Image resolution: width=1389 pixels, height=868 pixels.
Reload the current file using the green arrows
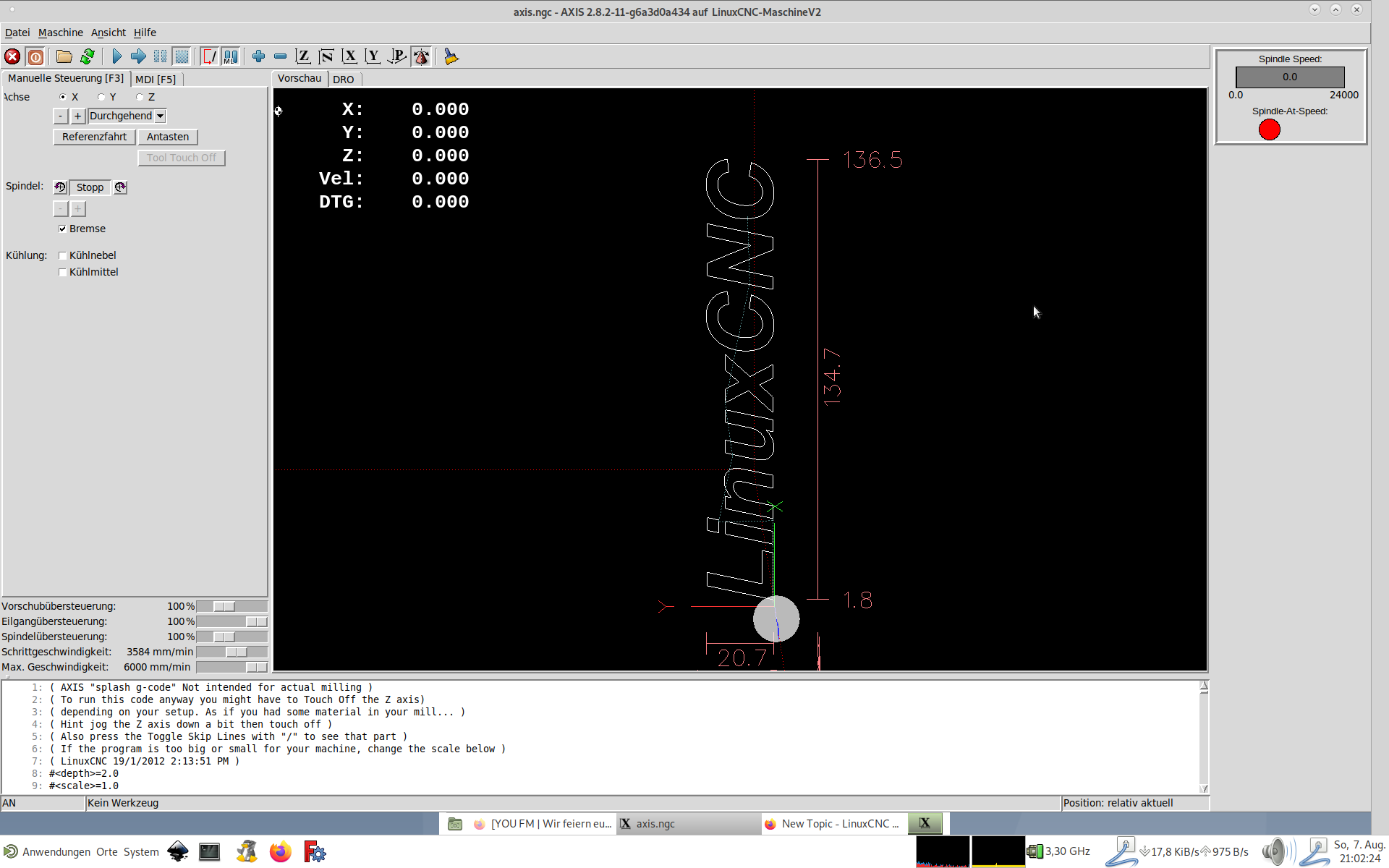pos(88,56)
